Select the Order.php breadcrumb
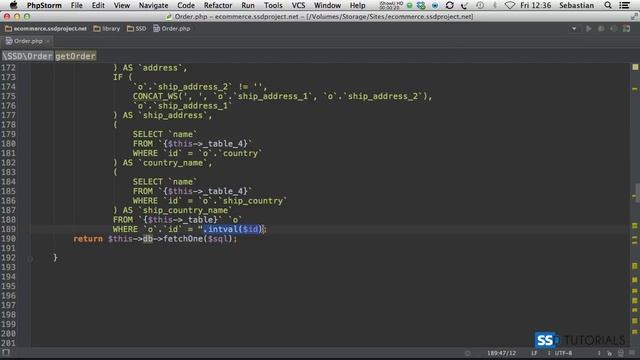The width and height of the screenshot is (640, 360). tap(172, 29)
